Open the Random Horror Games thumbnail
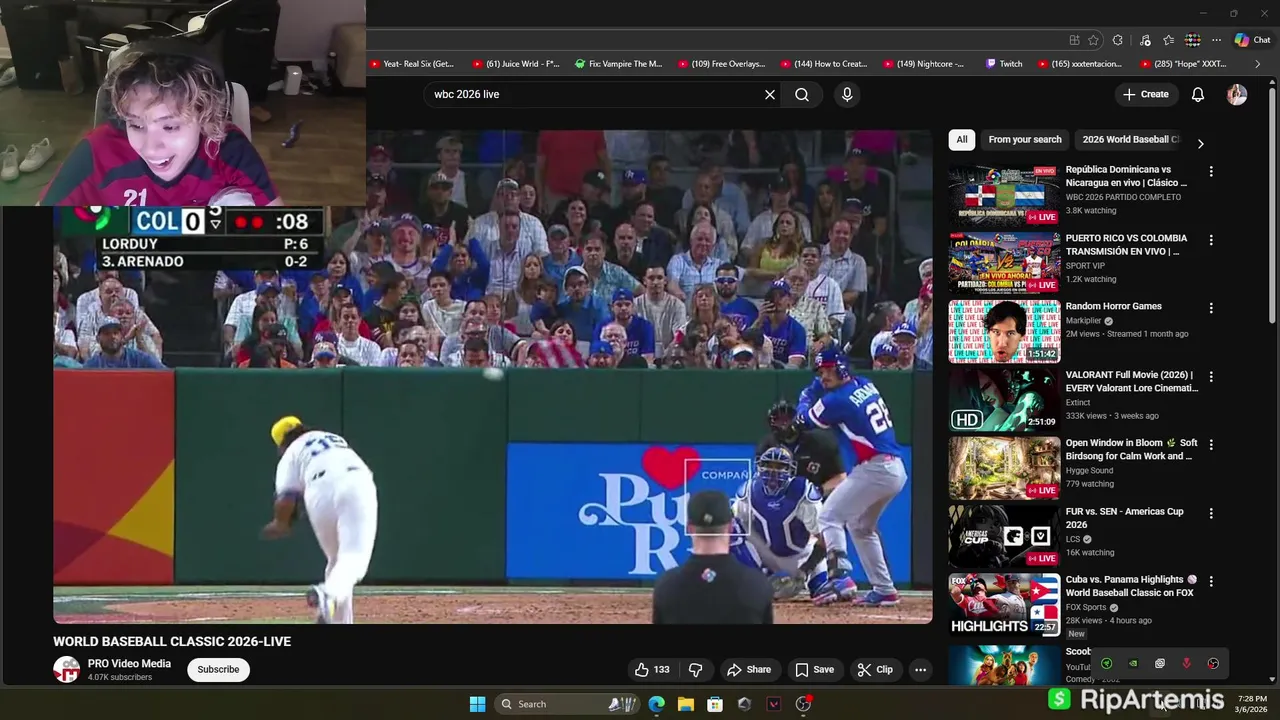Viewport: 1280px width, 720px height. pos(1004,331)
